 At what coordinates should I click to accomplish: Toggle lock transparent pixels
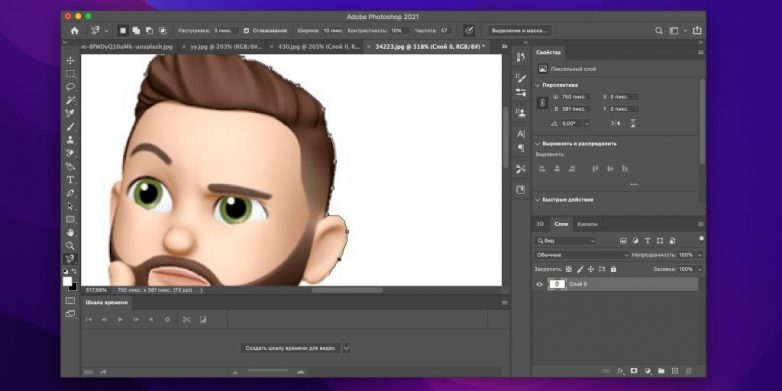pyautogui.click(x=569, y=269)
